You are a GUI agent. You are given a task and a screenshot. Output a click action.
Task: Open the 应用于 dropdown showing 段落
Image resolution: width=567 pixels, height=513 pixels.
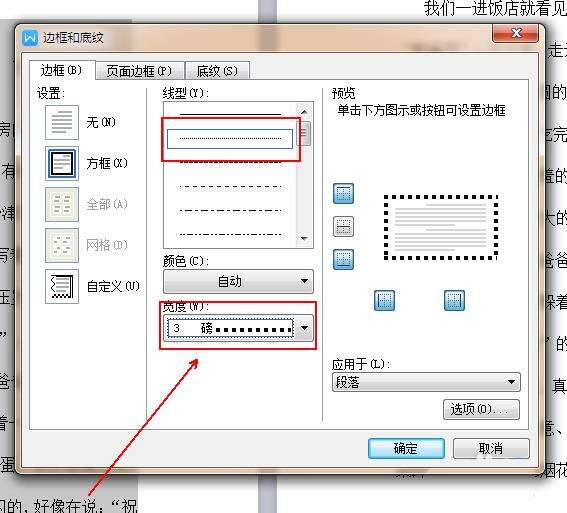426,382
